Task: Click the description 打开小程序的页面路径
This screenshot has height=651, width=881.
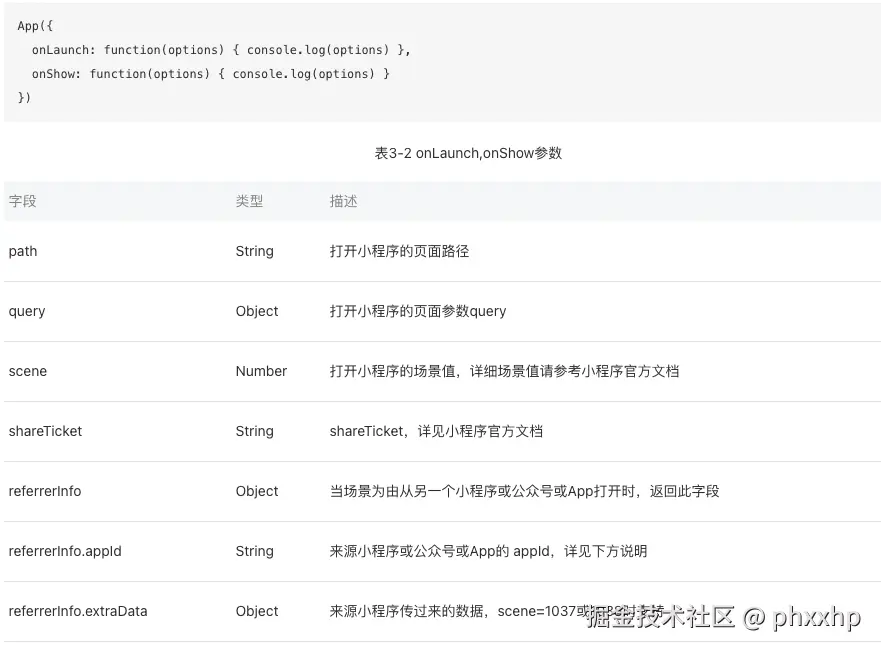Action: click(399, 251)
